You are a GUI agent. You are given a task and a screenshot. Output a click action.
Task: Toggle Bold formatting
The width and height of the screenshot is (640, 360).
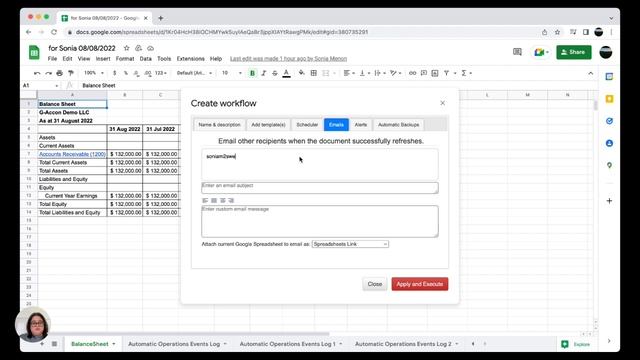252,73
